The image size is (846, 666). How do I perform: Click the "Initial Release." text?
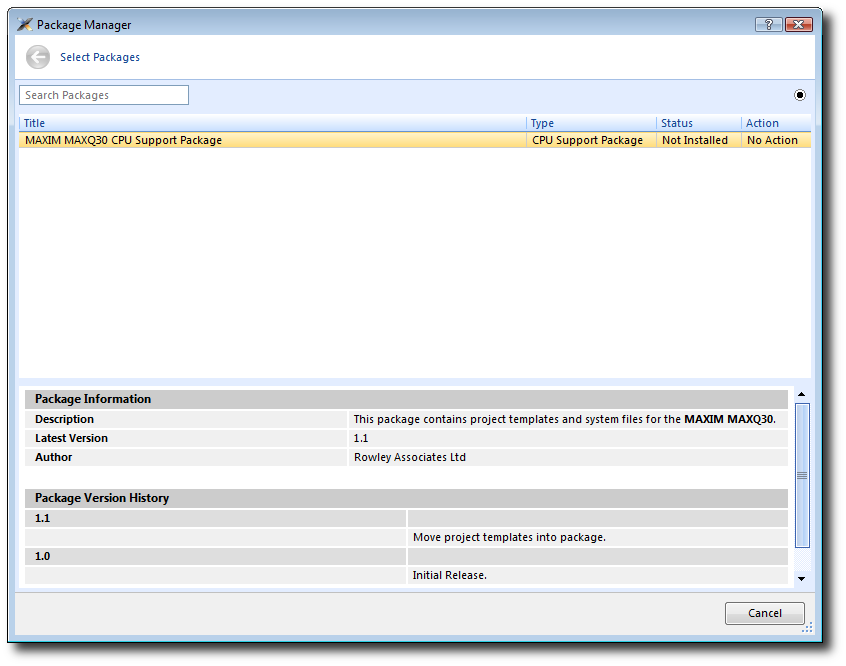pos(450,575)
